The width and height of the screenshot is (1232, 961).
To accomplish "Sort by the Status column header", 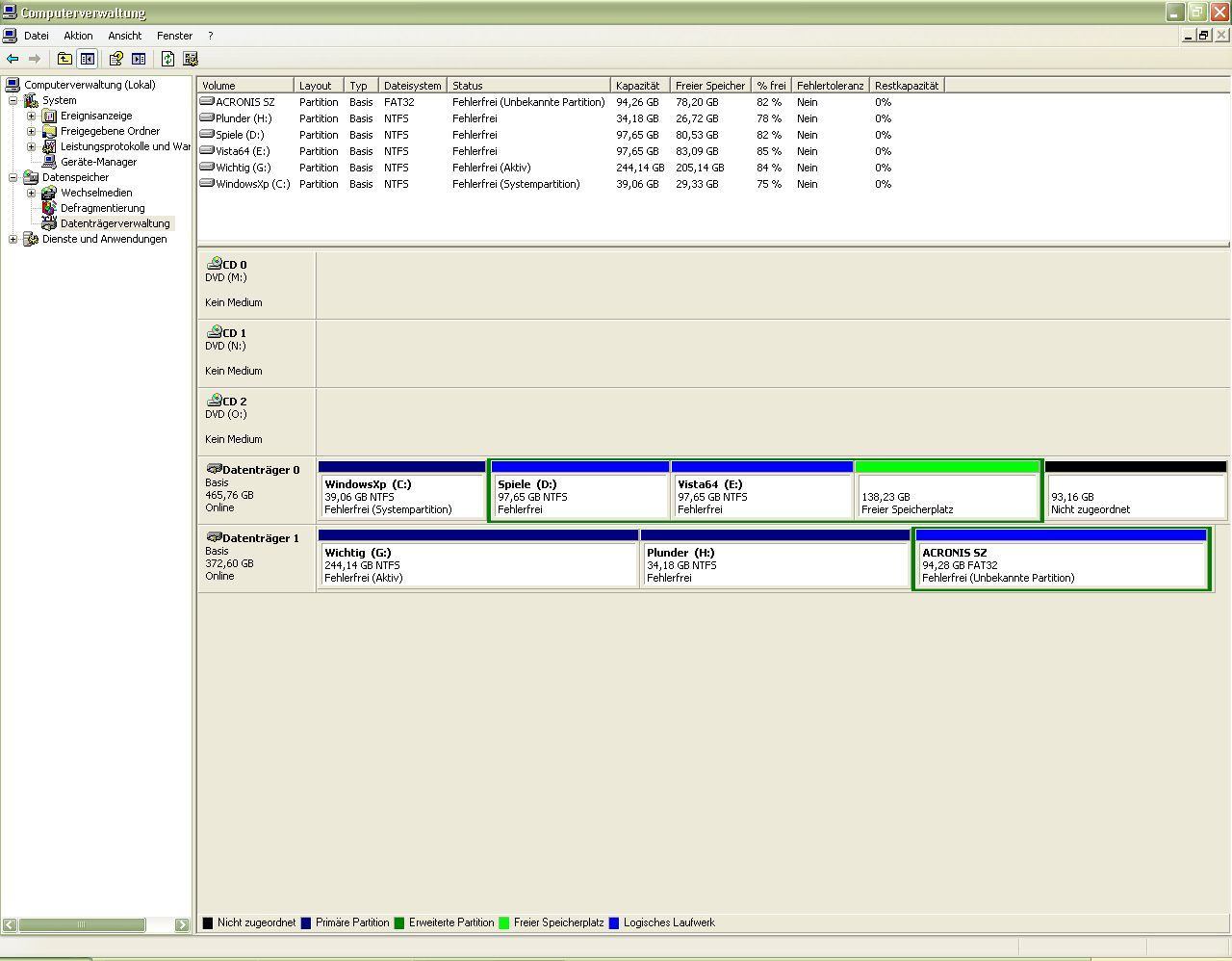I will (x=528, y=86).
